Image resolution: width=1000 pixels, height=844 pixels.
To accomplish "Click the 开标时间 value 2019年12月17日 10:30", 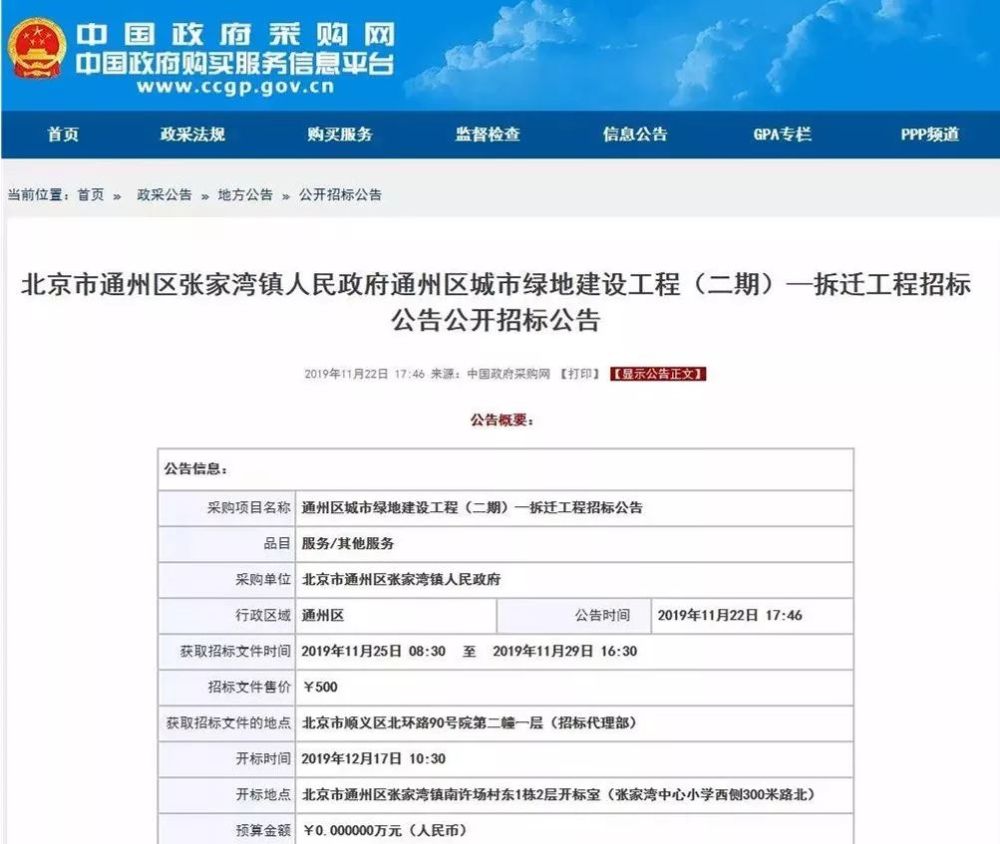I will 373,759.
